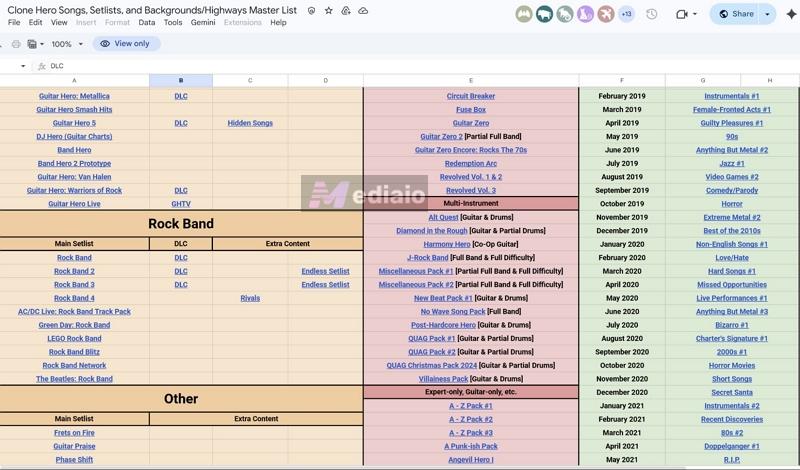Viewport: 800px width, 470px height.
Task: Open the File menu
Action: 14,22
